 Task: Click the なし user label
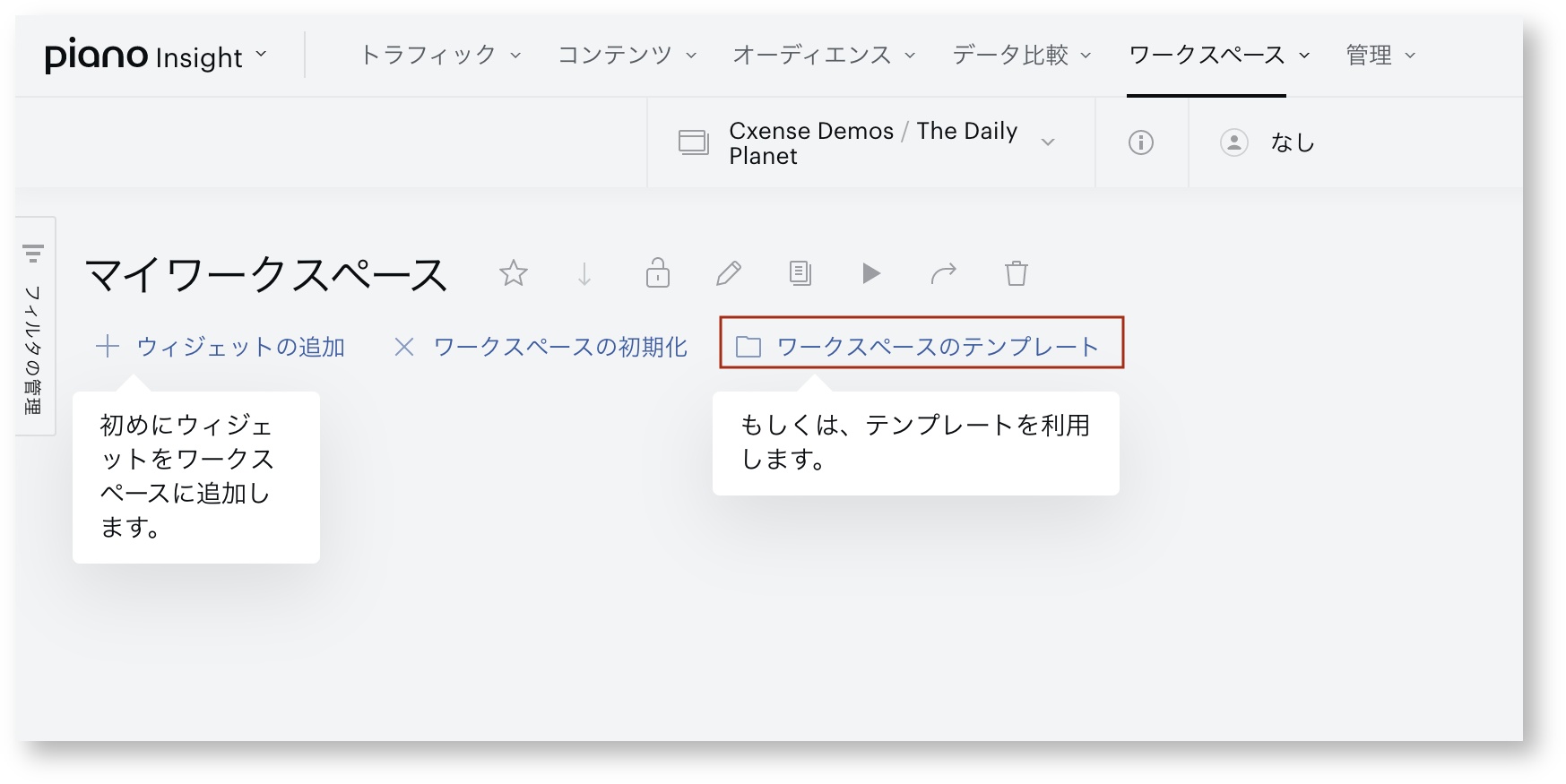coord(1293,142)
